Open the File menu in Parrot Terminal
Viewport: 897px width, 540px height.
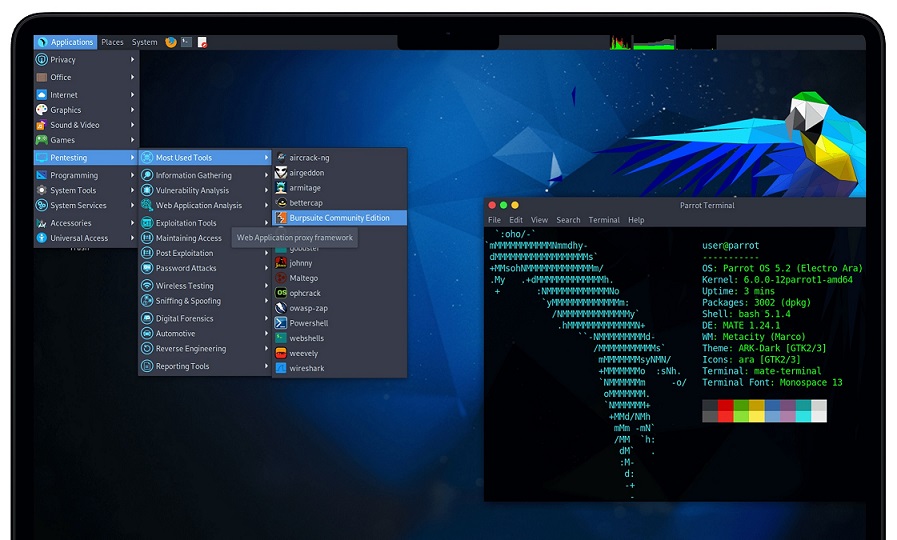tap(494, 220)
